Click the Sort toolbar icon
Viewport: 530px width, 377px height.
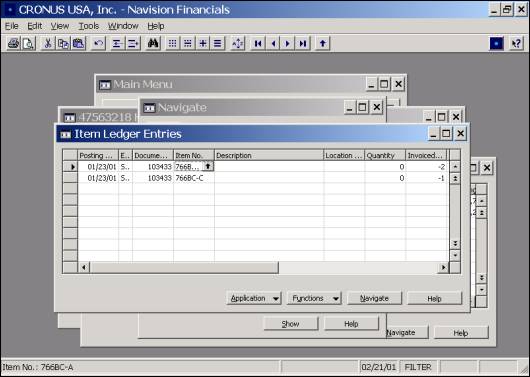pyautogui.click(x=238, y=43)
